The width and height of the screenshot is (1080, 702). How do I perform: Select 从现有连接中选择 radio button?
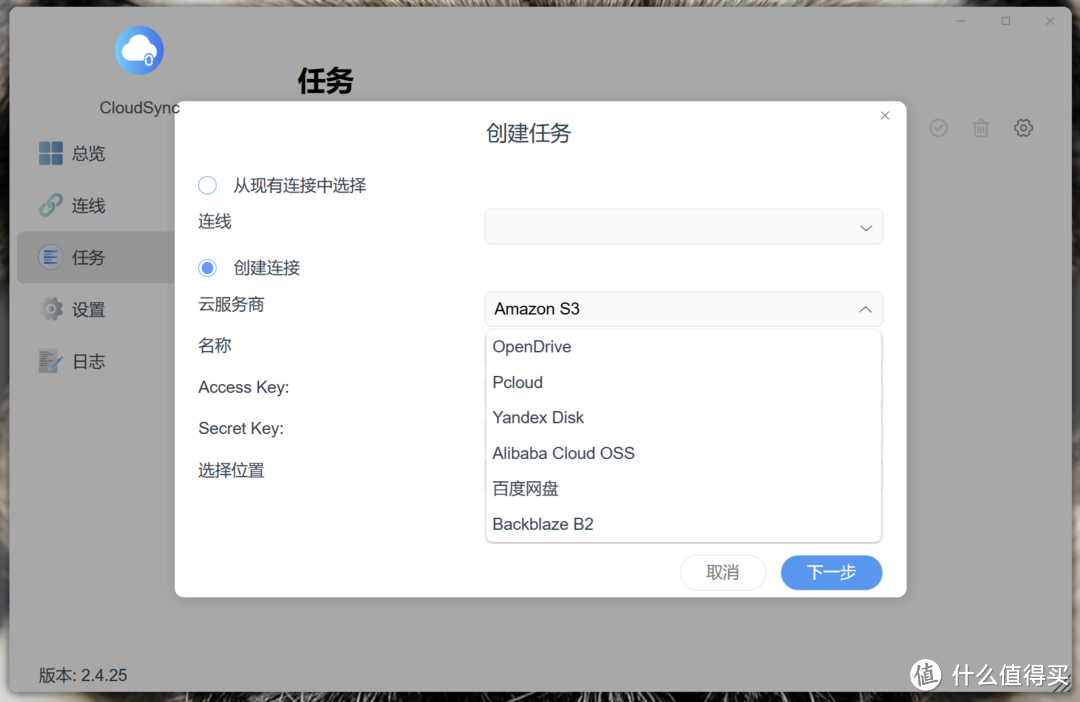(x=207, y=185)
